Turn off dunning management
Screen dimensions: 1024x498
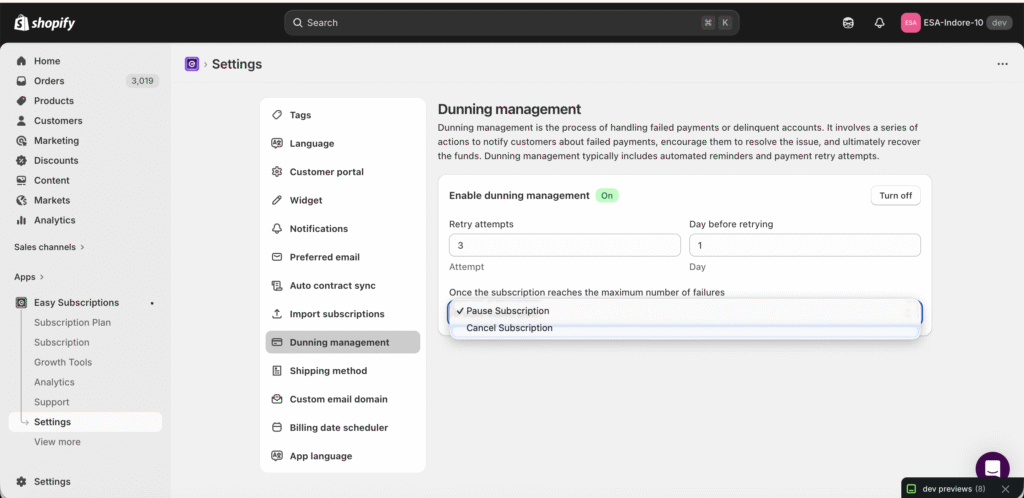[895, 196]
